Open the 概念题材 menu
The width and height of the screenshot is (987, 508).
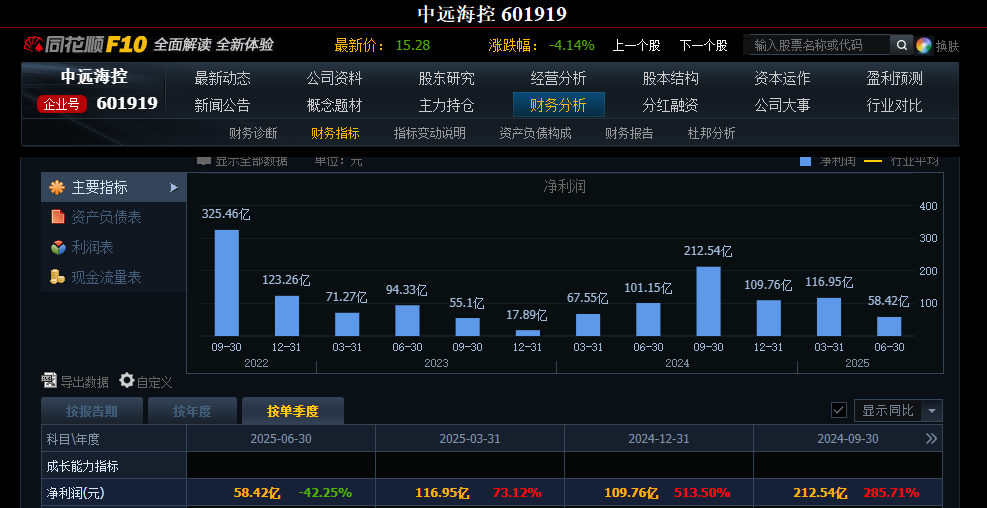(x=334, y=105)
